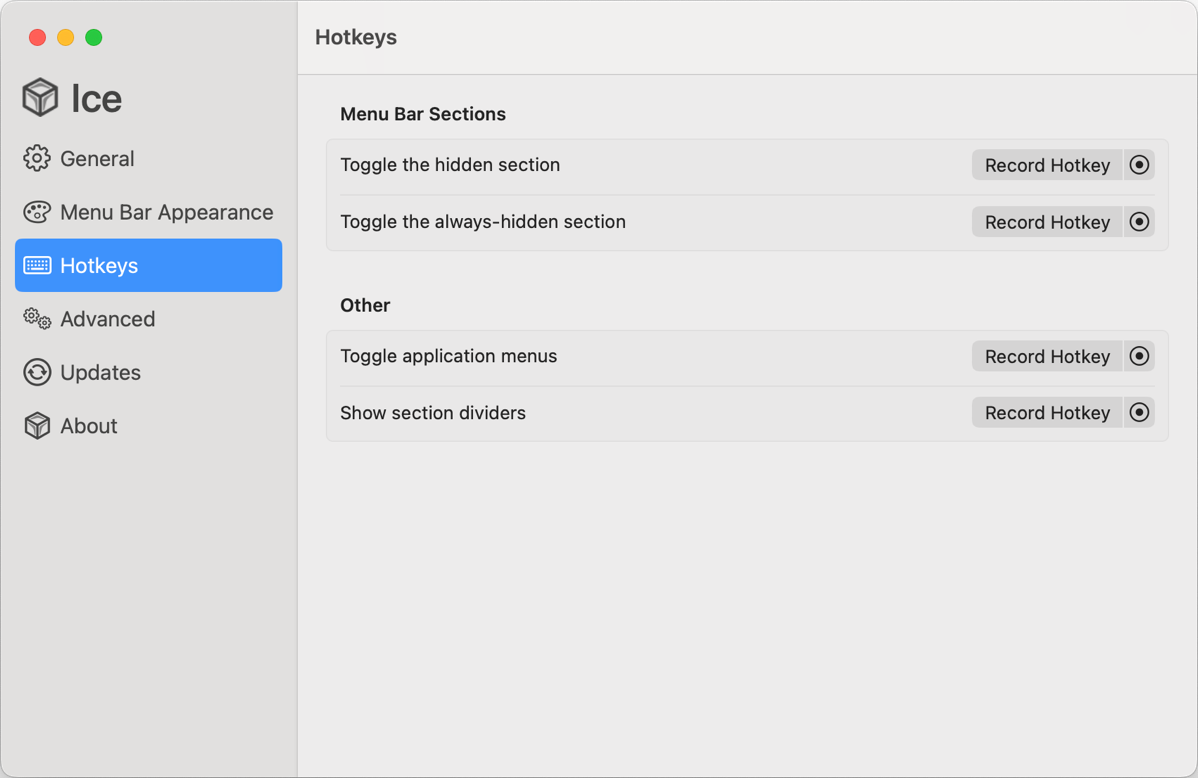Viewport: 1198px width, 778px height.
Task: Click the About cube icon
Action: (x=37, y=426)
